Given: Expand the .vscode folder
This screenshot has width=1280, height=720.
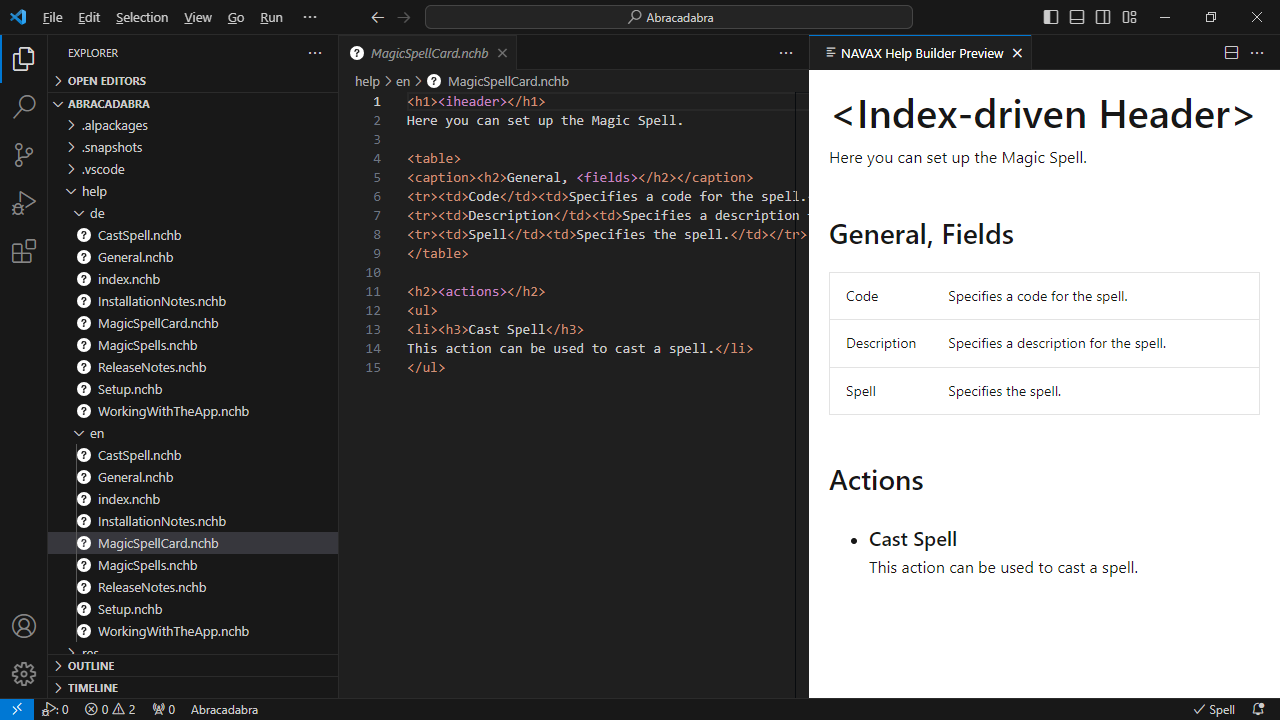Looking at the screenshot, I should pyautogui.click(x=103, y=169).
